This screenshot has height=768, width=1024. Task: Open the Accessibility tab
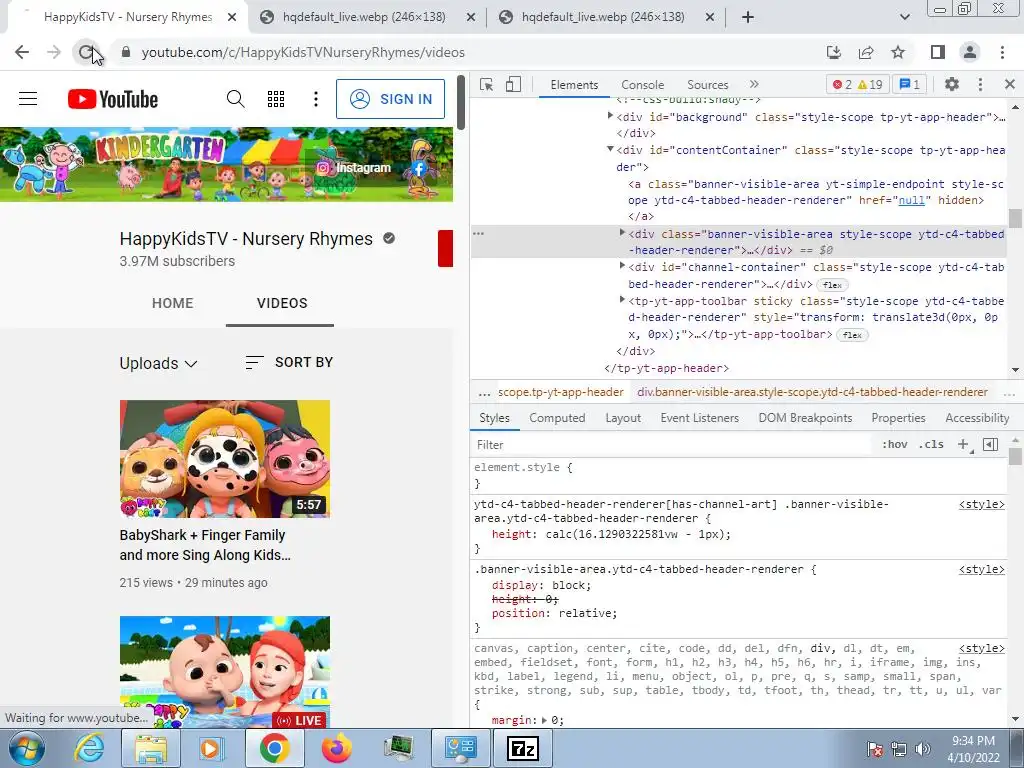[x=977, y=418]
